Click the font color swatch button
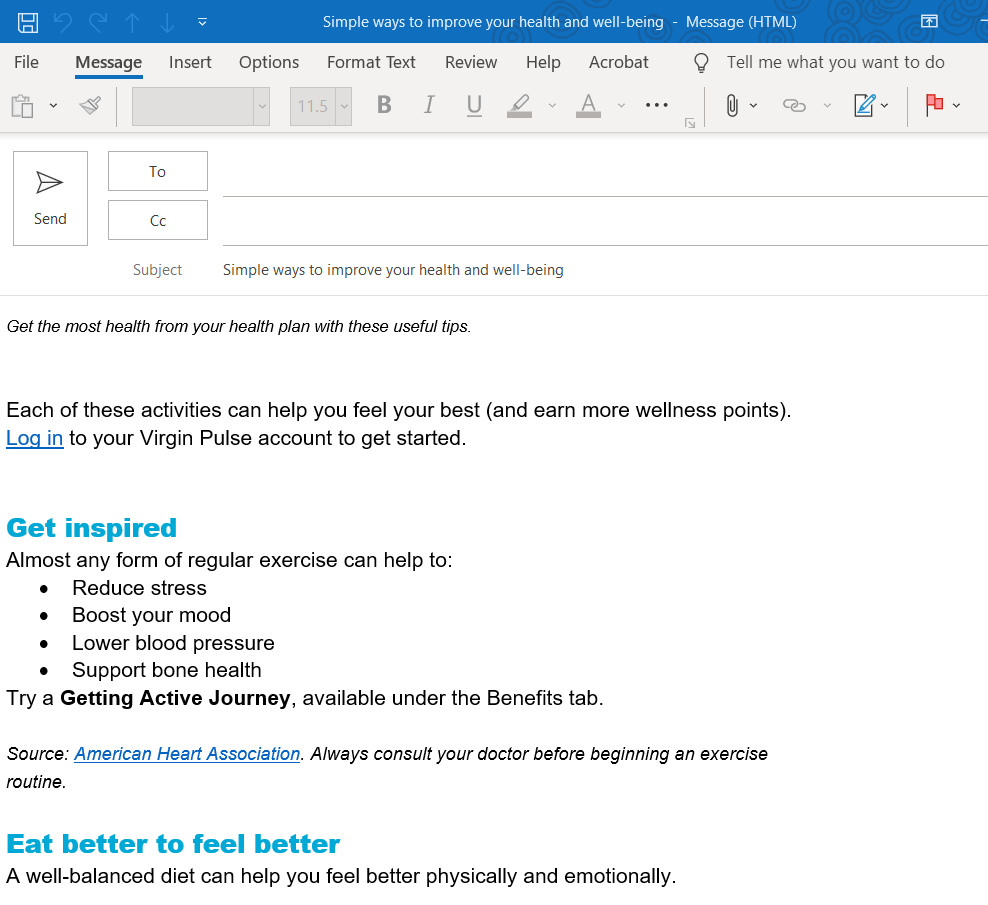The width and height of the screenshot is (988, 905). pyautogui.click(x=588, y=106)
